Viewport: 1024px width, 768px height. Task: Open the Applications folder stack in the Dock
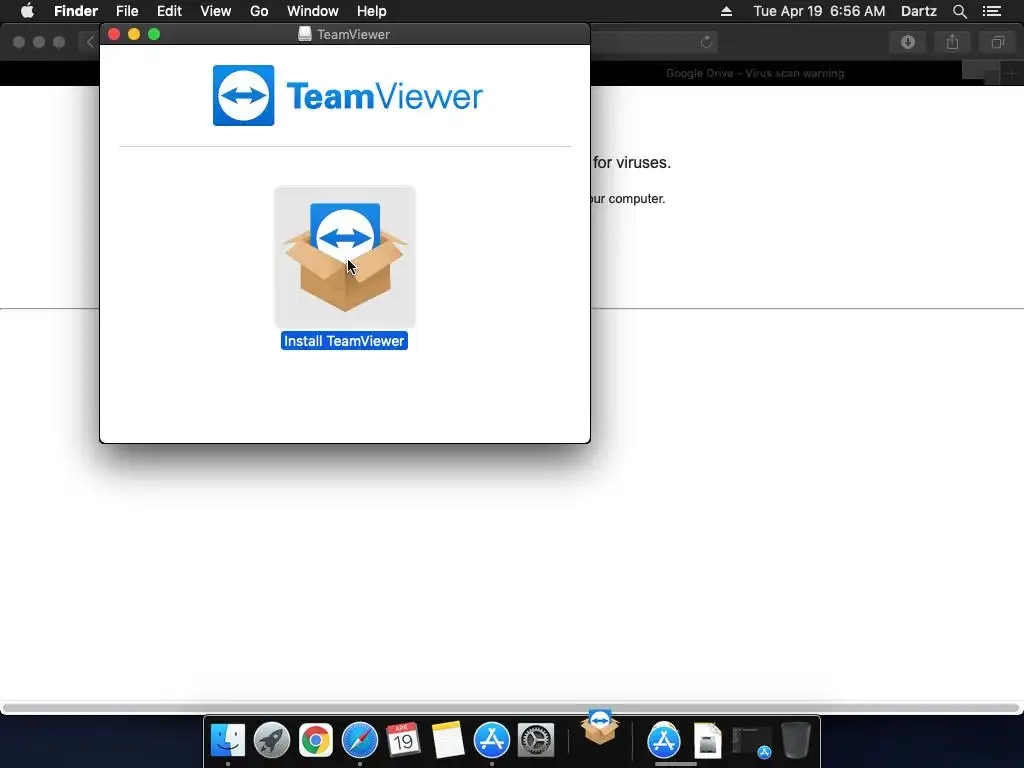click(664, 740)
